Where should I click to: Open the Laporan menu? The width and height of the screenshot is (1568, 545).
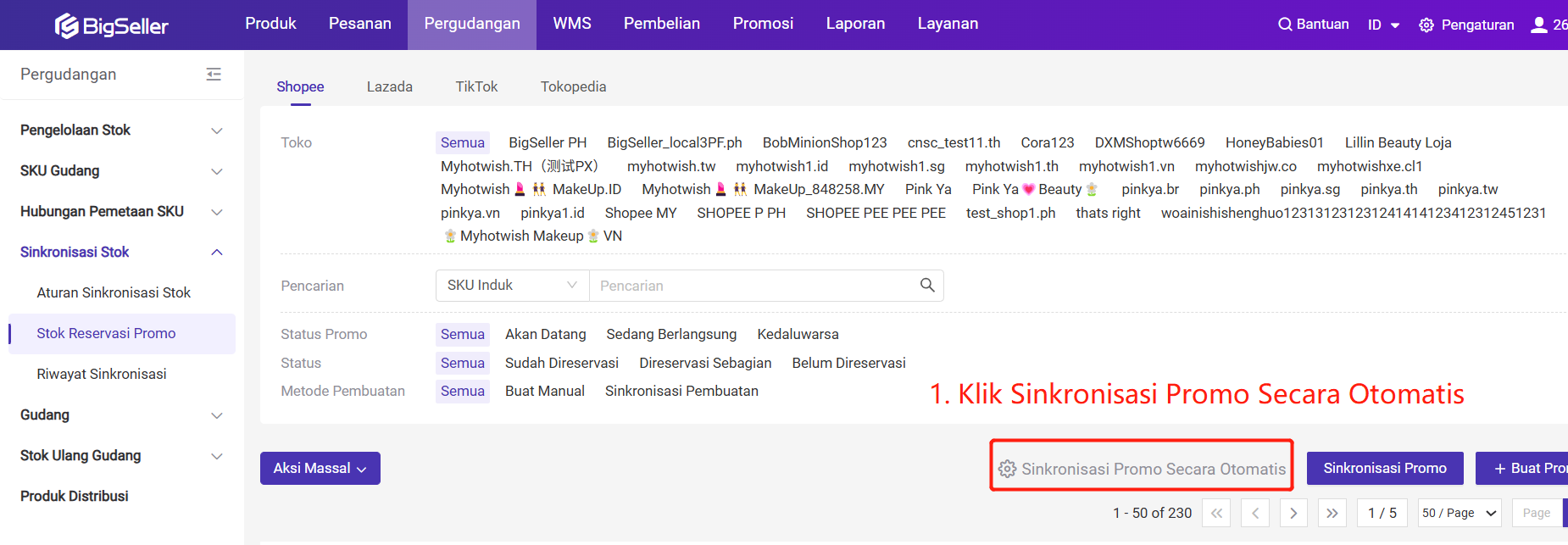[855, 24]
